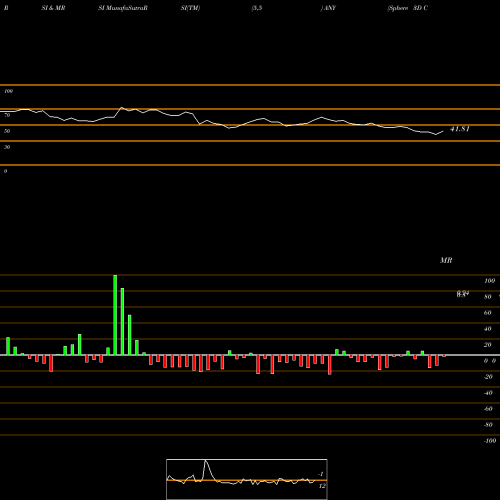This screenshot has height=500, width=500.
Task: Click the MR axis label -20
Action: (x=488, y=377)
